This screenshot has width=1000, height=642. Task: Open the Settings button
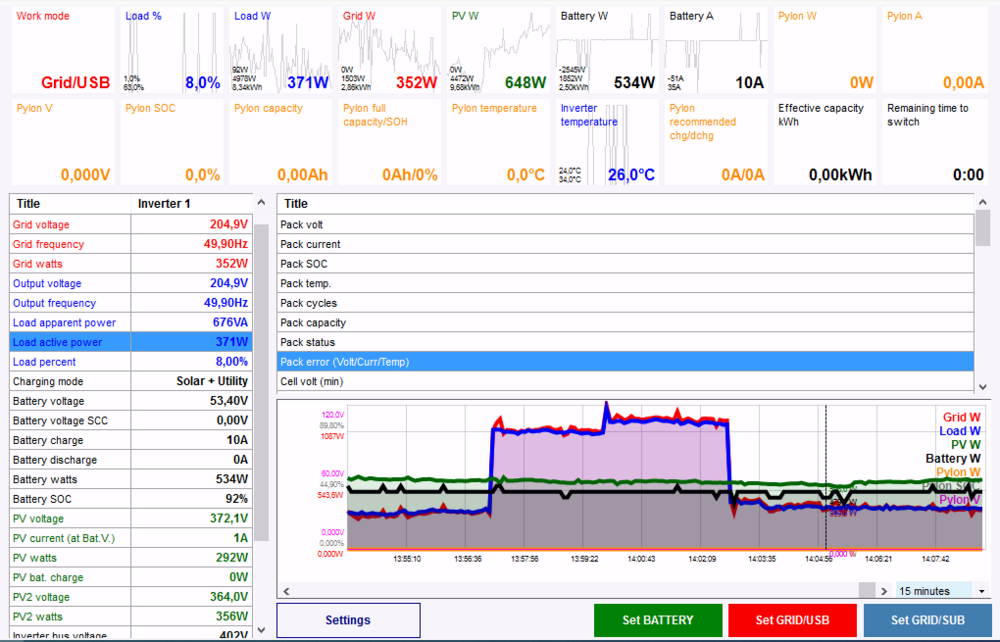tap(348, 620)
